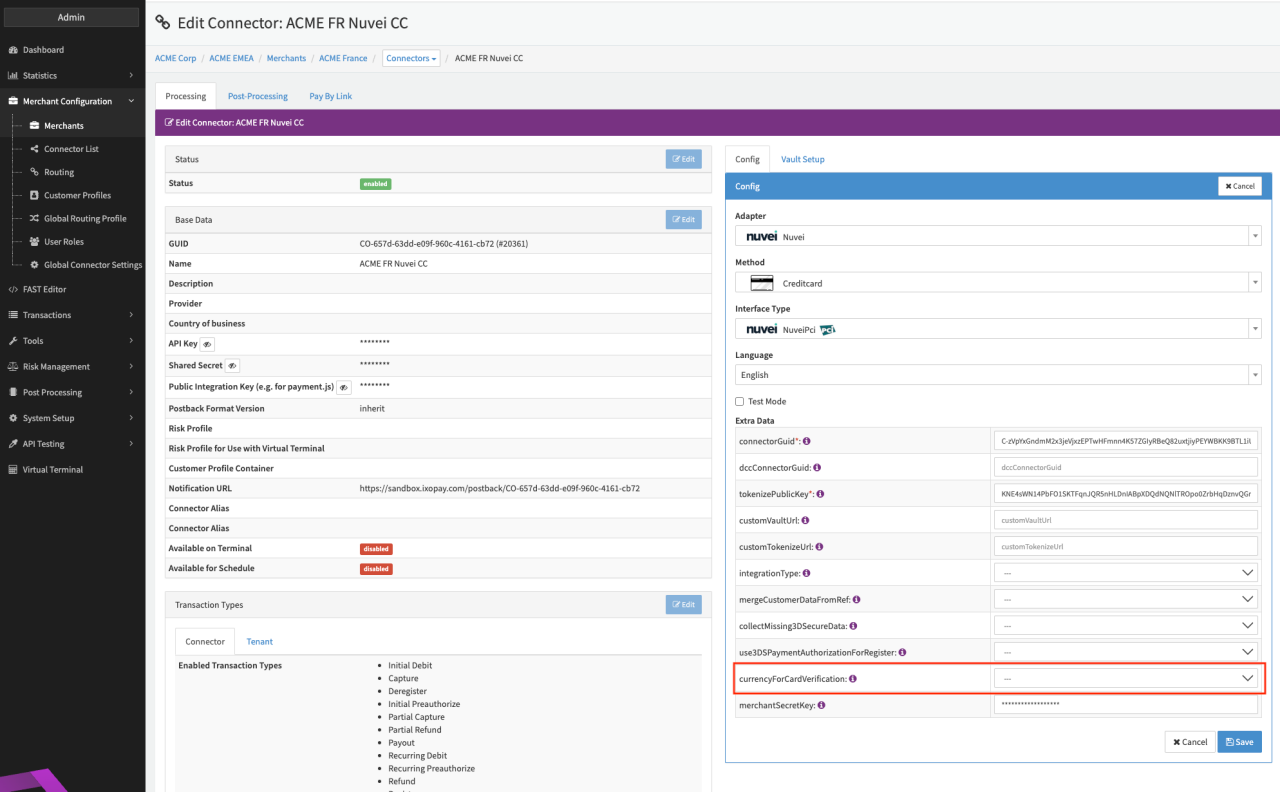
Task: Click the FAST Editor code icon
Action: pyautogui.click(x=13, y=289)
